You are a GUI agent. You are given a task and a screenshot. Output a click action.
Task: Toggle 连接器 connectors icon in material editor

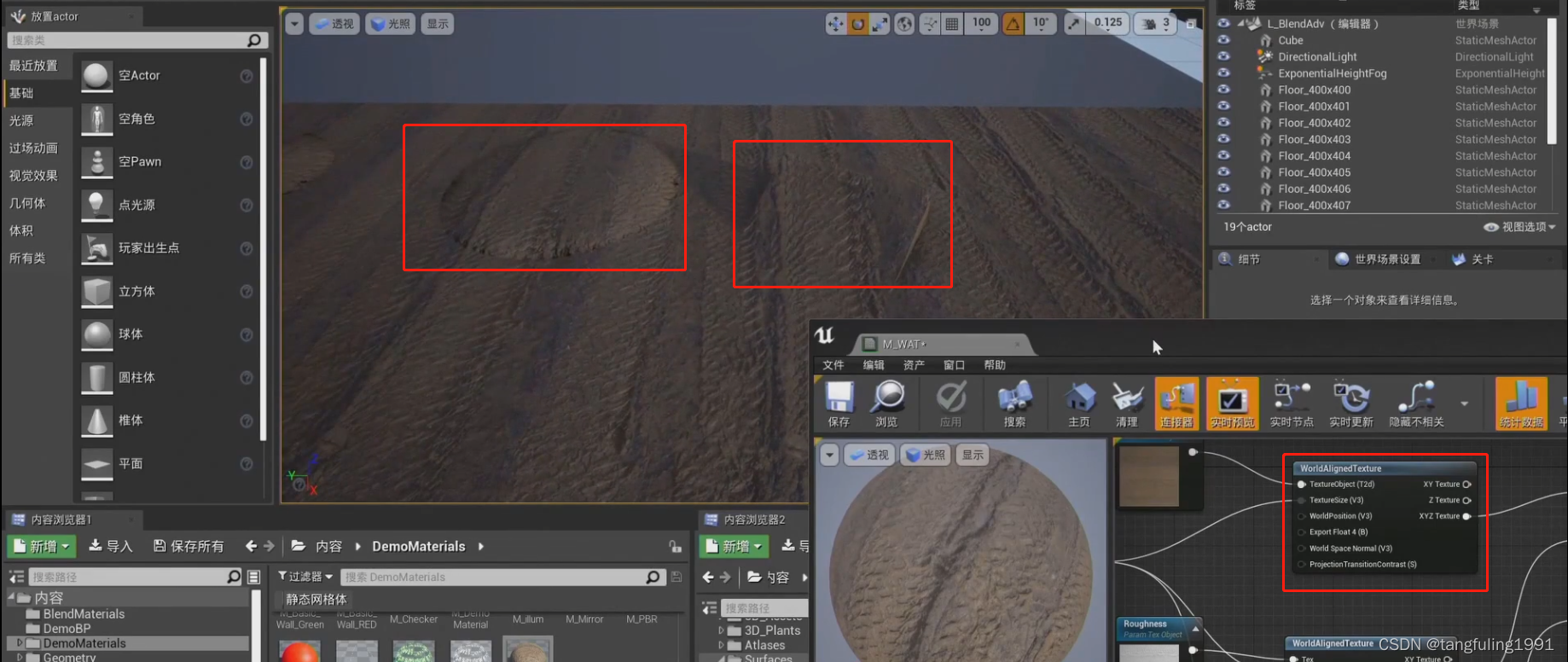click(1176, 403)
